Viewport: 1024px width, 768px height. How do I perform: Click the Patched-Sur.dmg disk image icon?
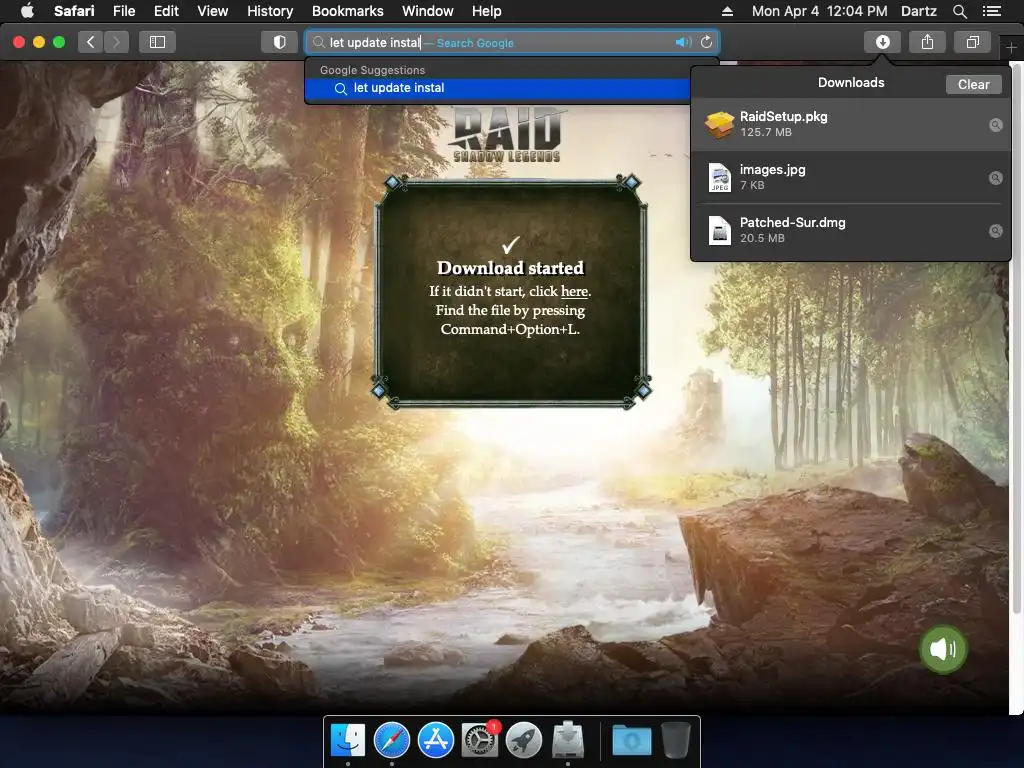(720, 231)
